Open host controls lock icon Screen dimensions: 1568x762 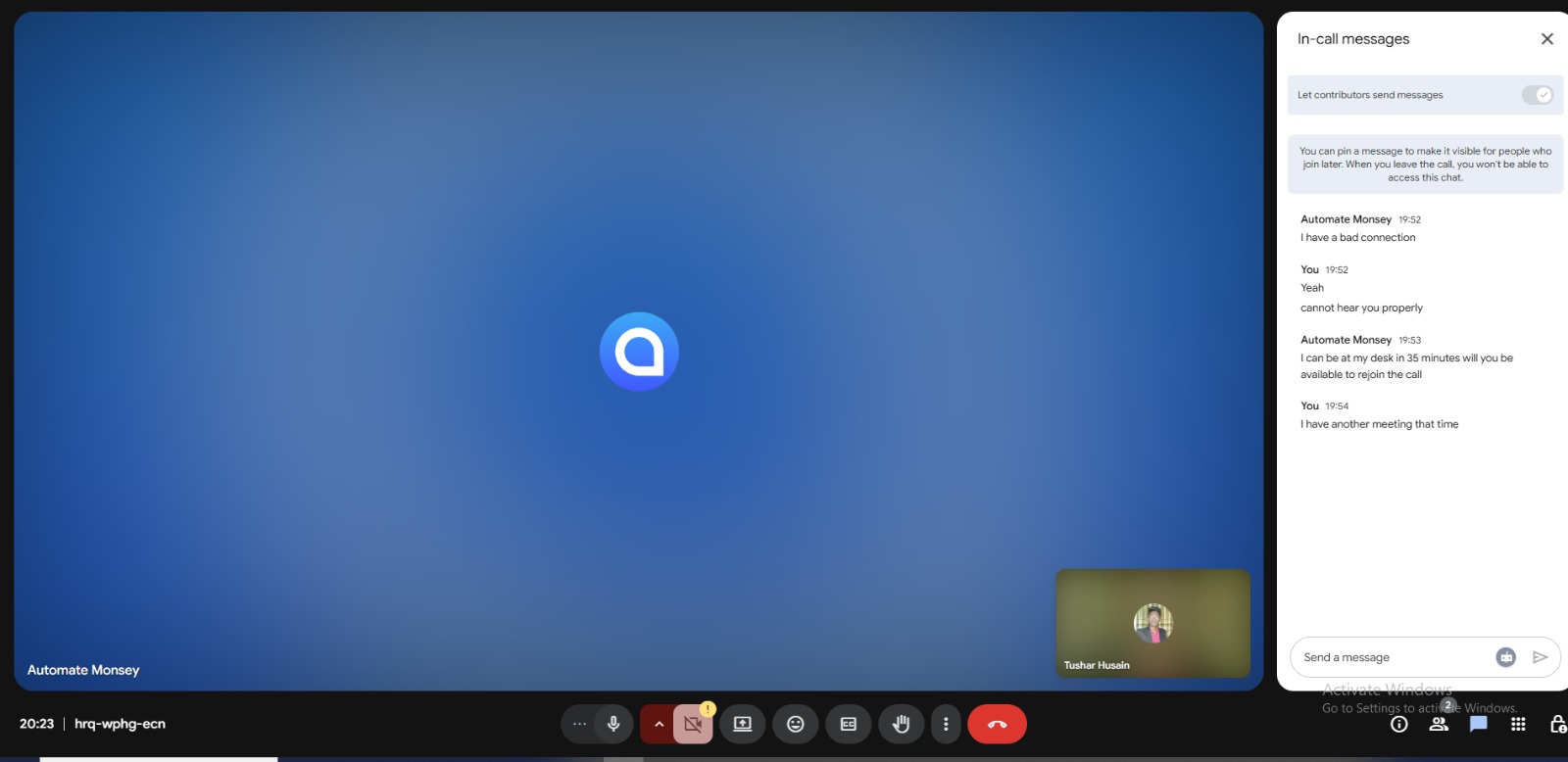(1557, 724)
